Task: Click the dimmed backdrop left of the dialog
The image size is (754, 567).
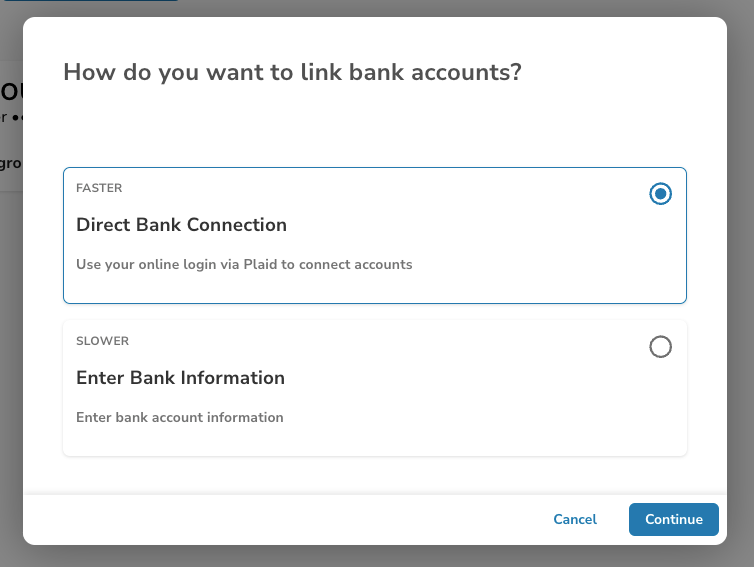Action: pyautogui.click(x=10, y=350)
